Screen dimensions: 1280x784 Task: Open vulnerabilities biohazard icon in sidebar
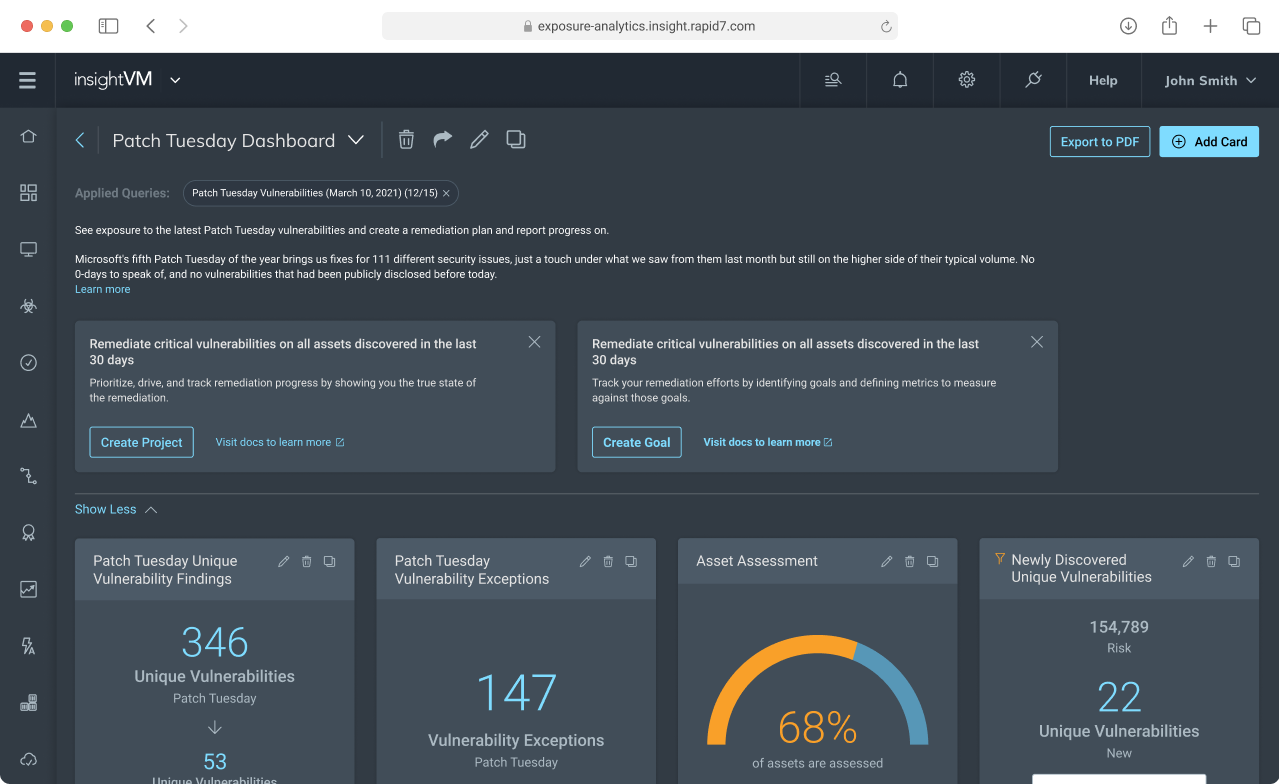click(x=28, y=306)
